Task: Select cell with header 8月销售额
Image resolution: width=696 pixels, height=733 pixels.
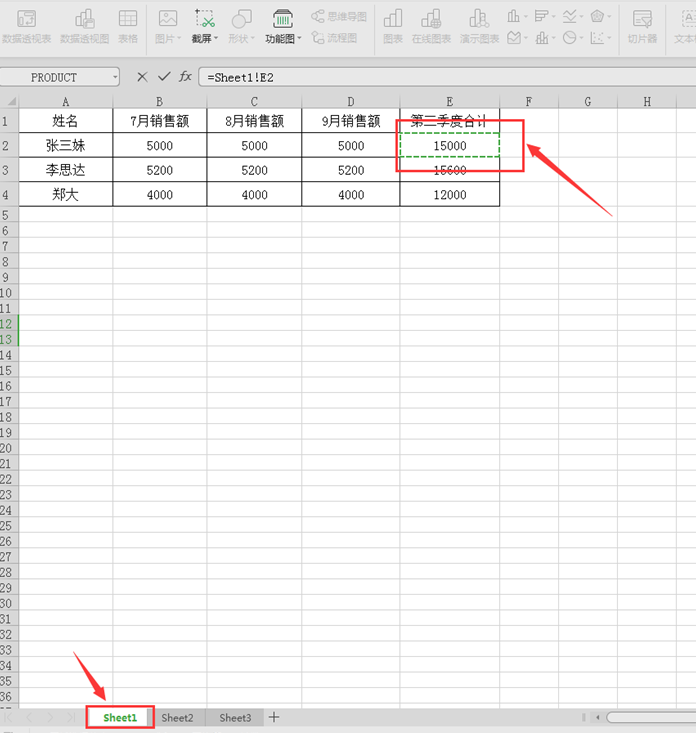Action: point(254,121)
